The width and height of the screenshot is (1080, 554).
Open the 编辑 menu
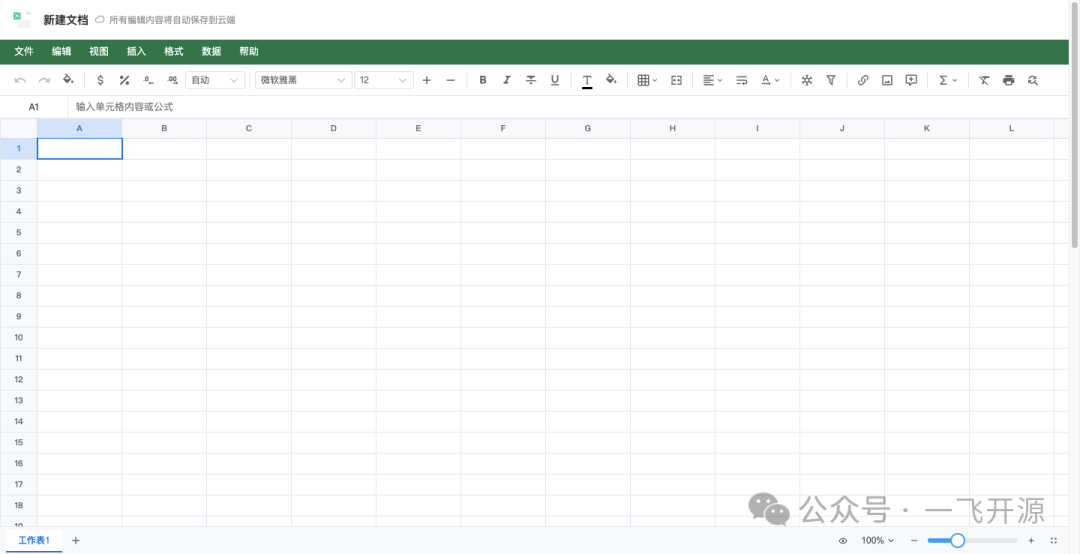tap(61, 51)
